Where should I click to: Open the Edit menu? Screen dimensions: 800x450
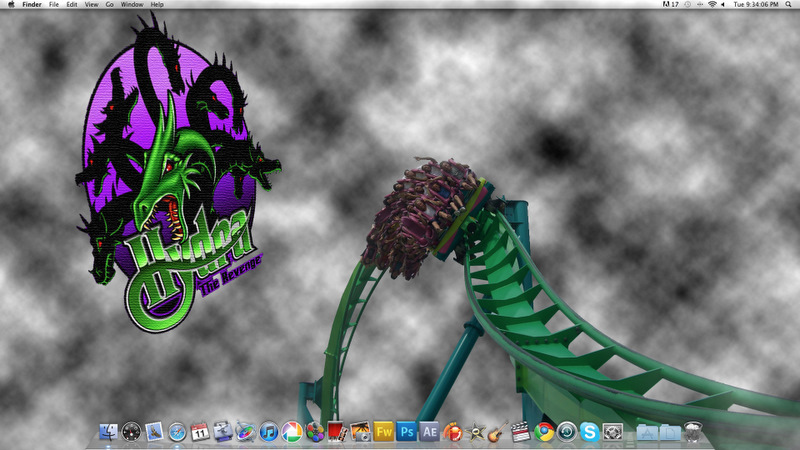click(72, 5)
